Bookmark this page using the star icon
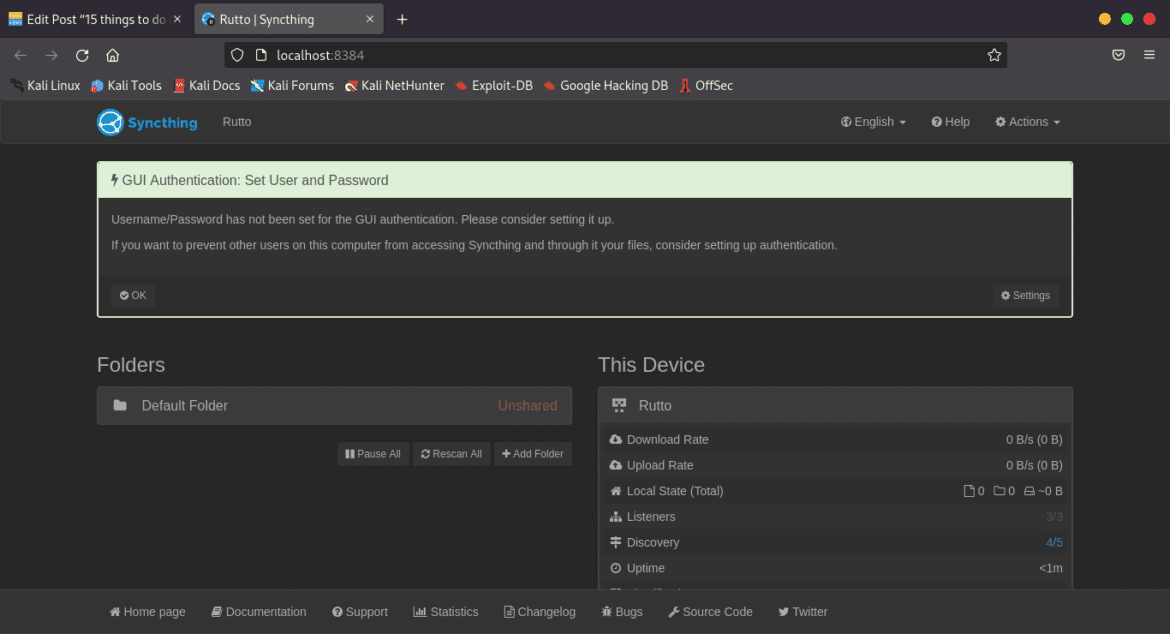1170x634 pixels. (994, 55)
